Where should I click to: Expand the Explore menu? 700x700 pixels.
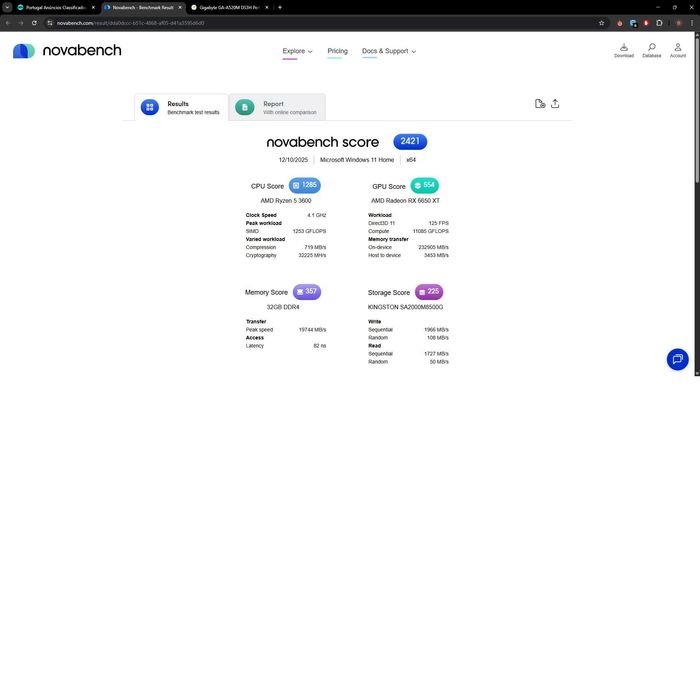click(x=297, y=51)
